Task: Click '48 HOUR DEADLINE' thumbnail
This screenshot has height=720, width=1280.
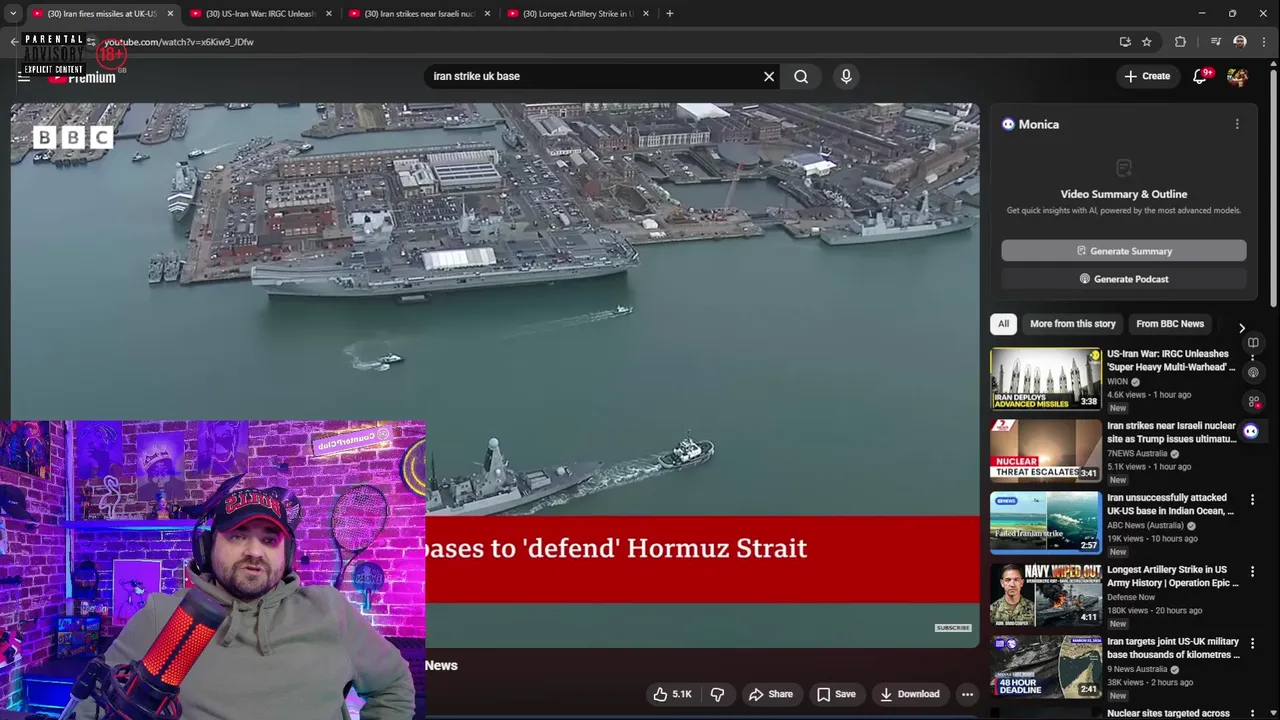Action: click(1046, 667)
